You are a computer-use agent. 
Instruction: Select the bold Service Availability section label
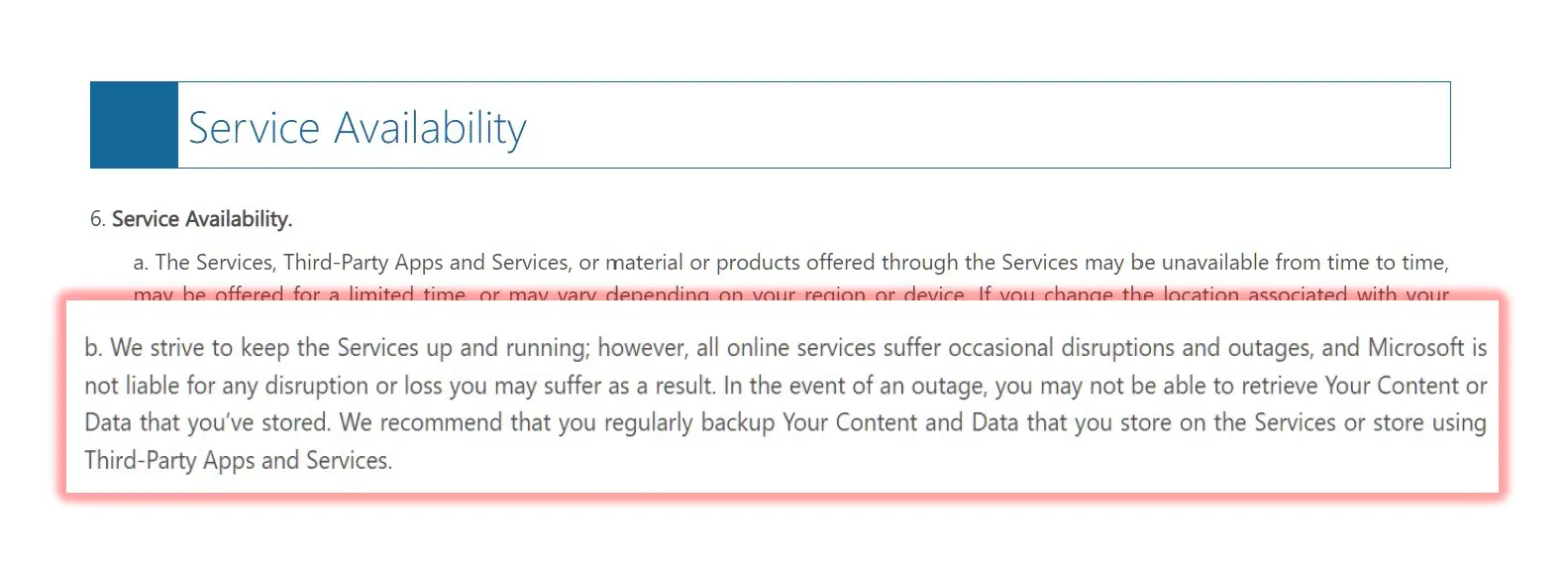coord(202,219)
